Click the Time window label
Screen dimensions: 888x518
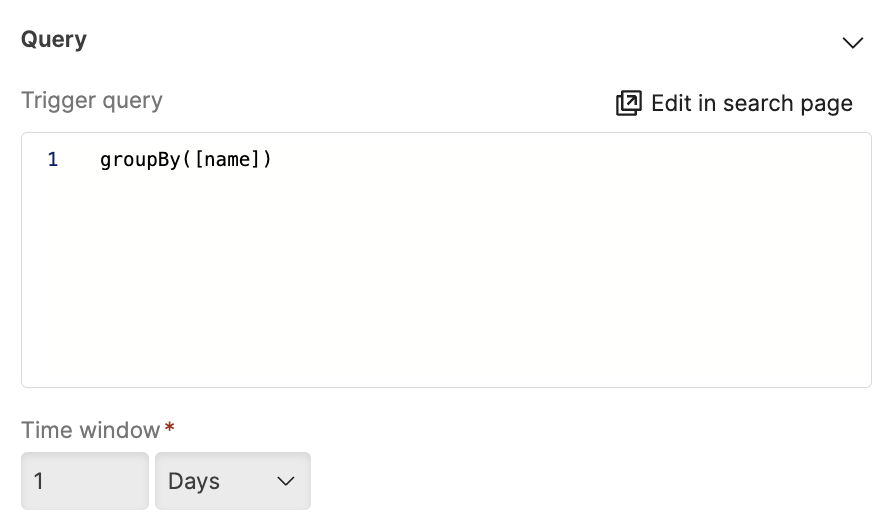(x=90, y=430)
